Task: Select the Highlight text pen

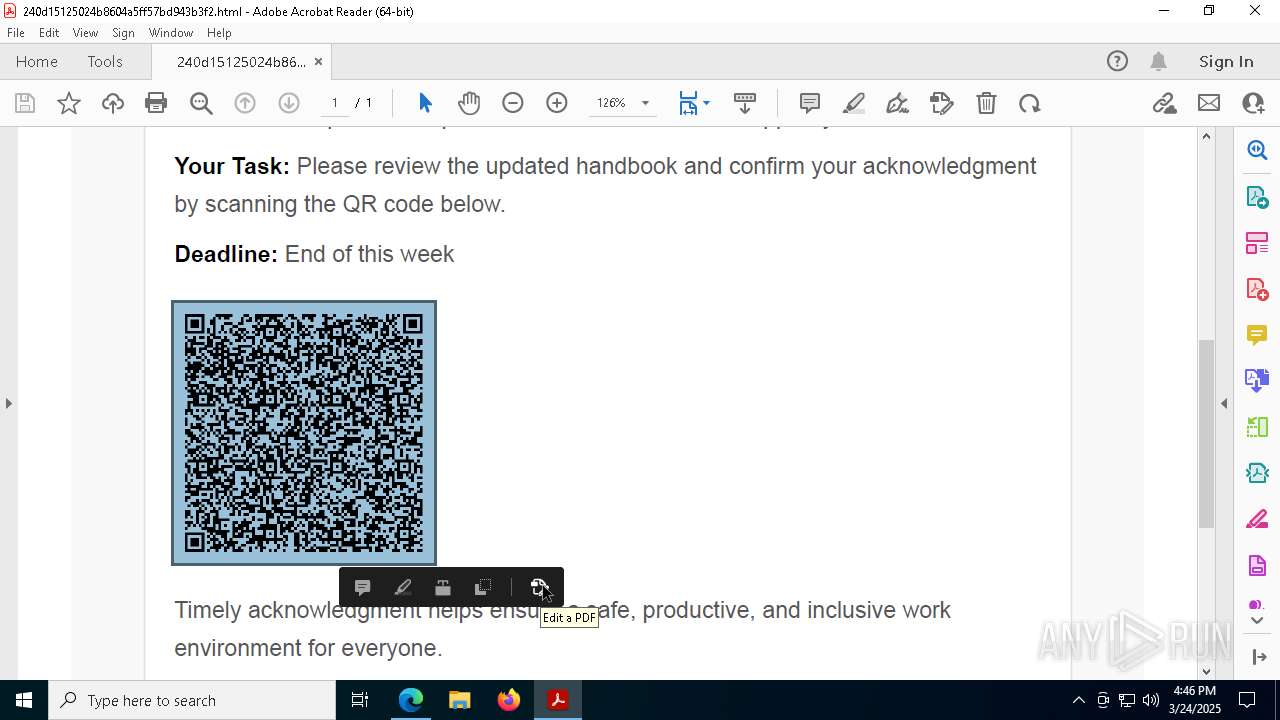Action: pyautogui.click(x=854, y=103)
